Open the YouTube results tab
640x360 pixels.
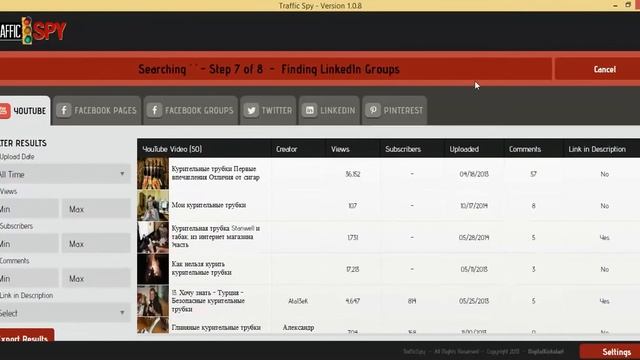24,111
